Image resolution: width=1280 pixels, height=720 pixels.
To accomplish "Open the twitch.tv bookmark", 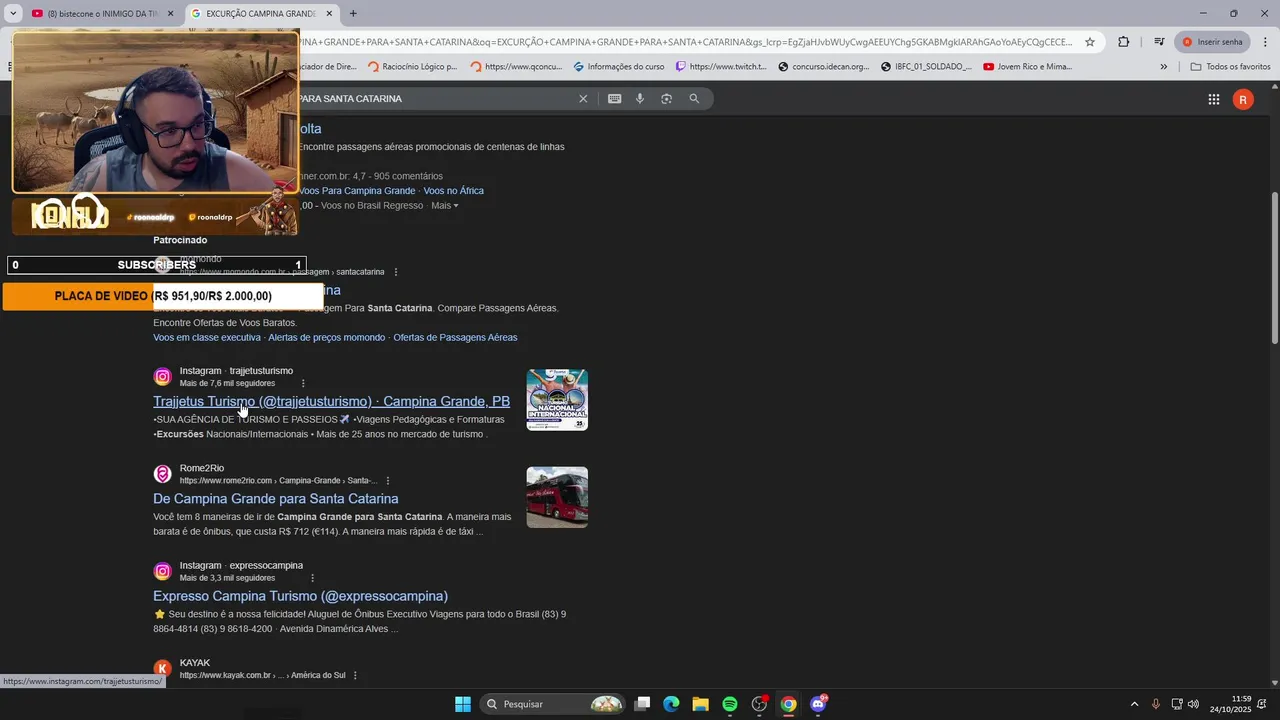I will pyautogui.click(x=721, y=67).
